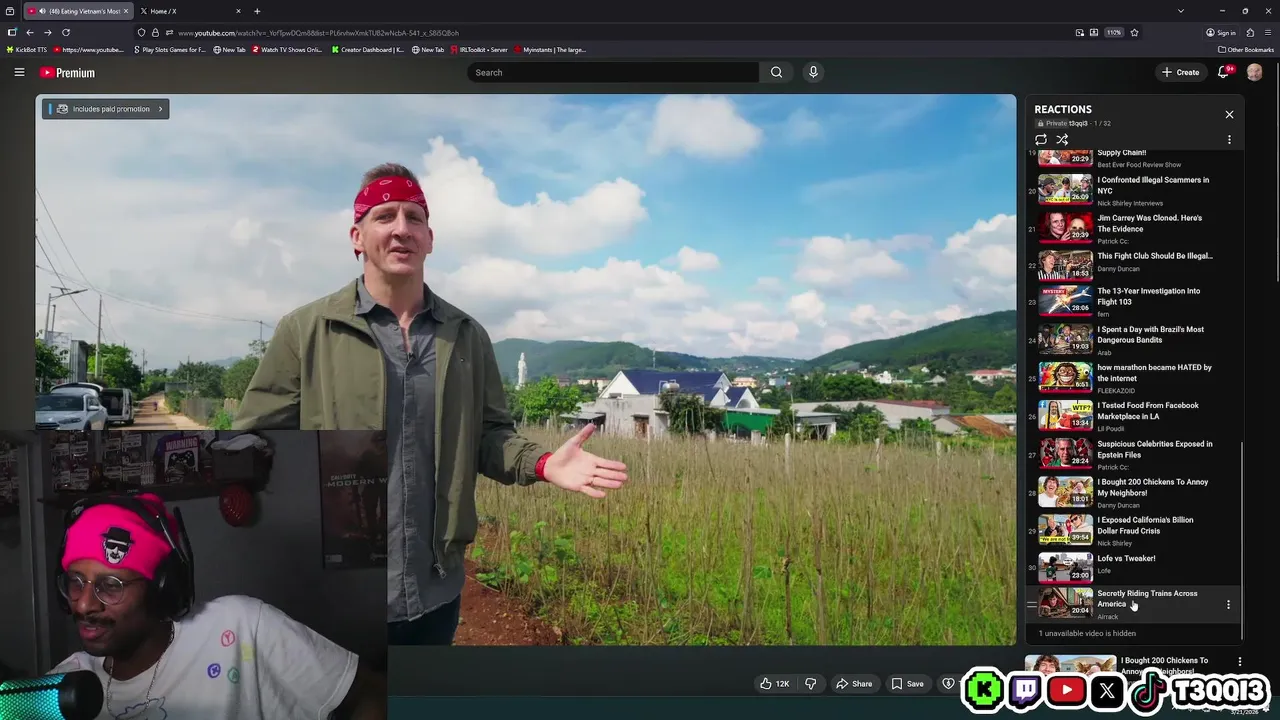
Task: Click the magnifier search button
Action: pyautogui.click(x=776, y=72)
